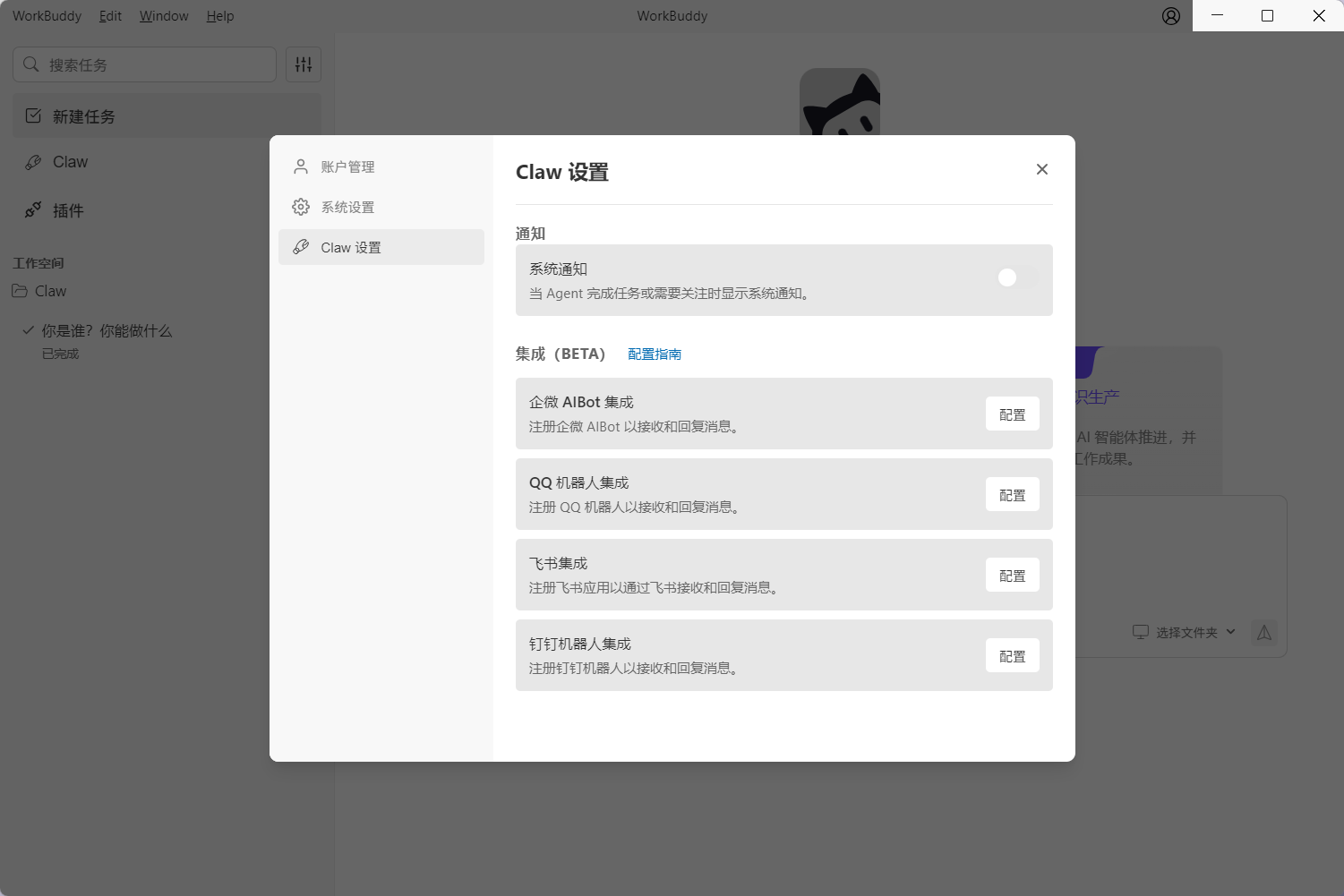
Task: Expand the 选择文件夹 dropdown
Action: coord(1184,632)
